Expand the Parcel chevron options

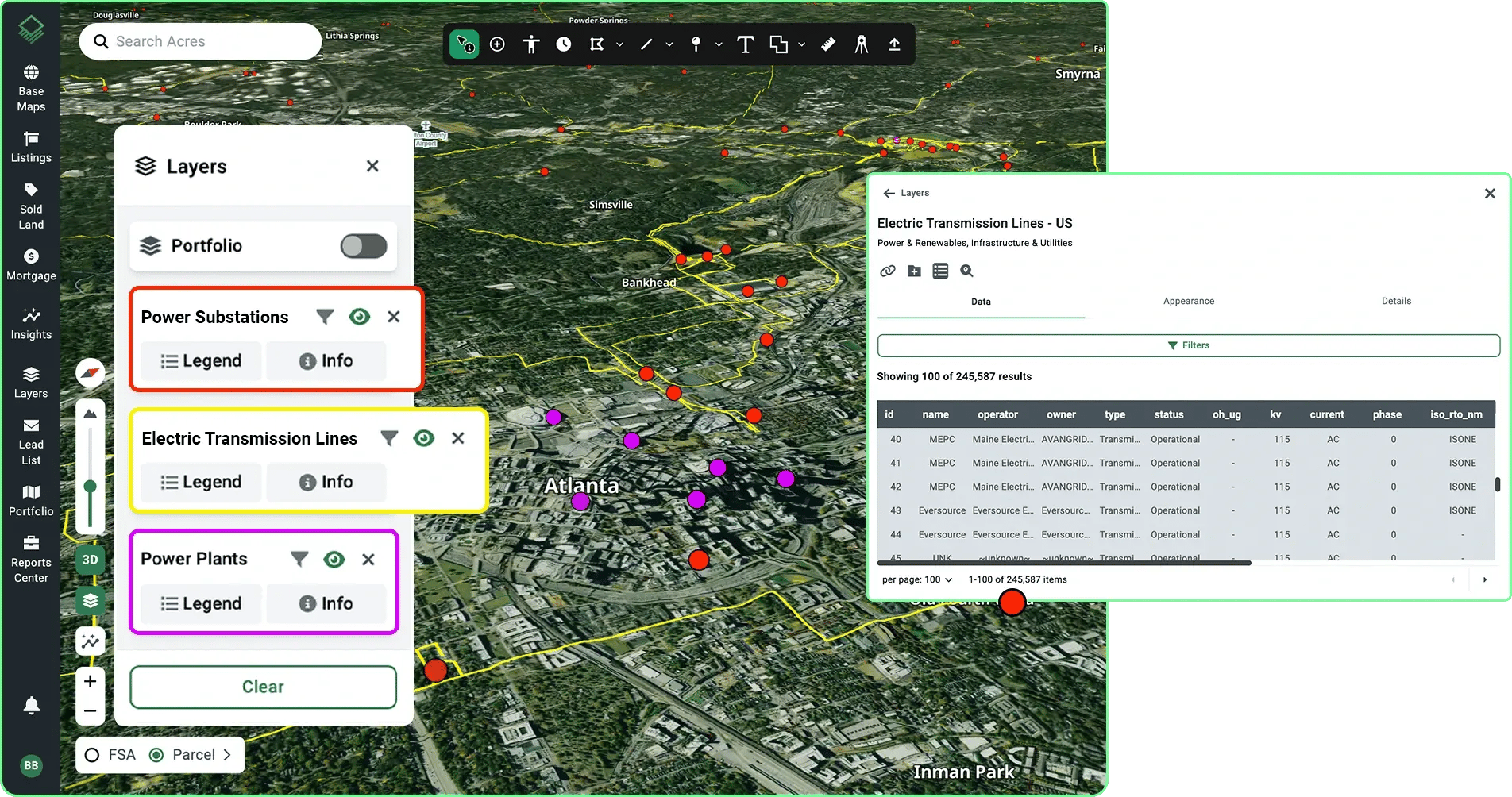click(x=227, y=755)
